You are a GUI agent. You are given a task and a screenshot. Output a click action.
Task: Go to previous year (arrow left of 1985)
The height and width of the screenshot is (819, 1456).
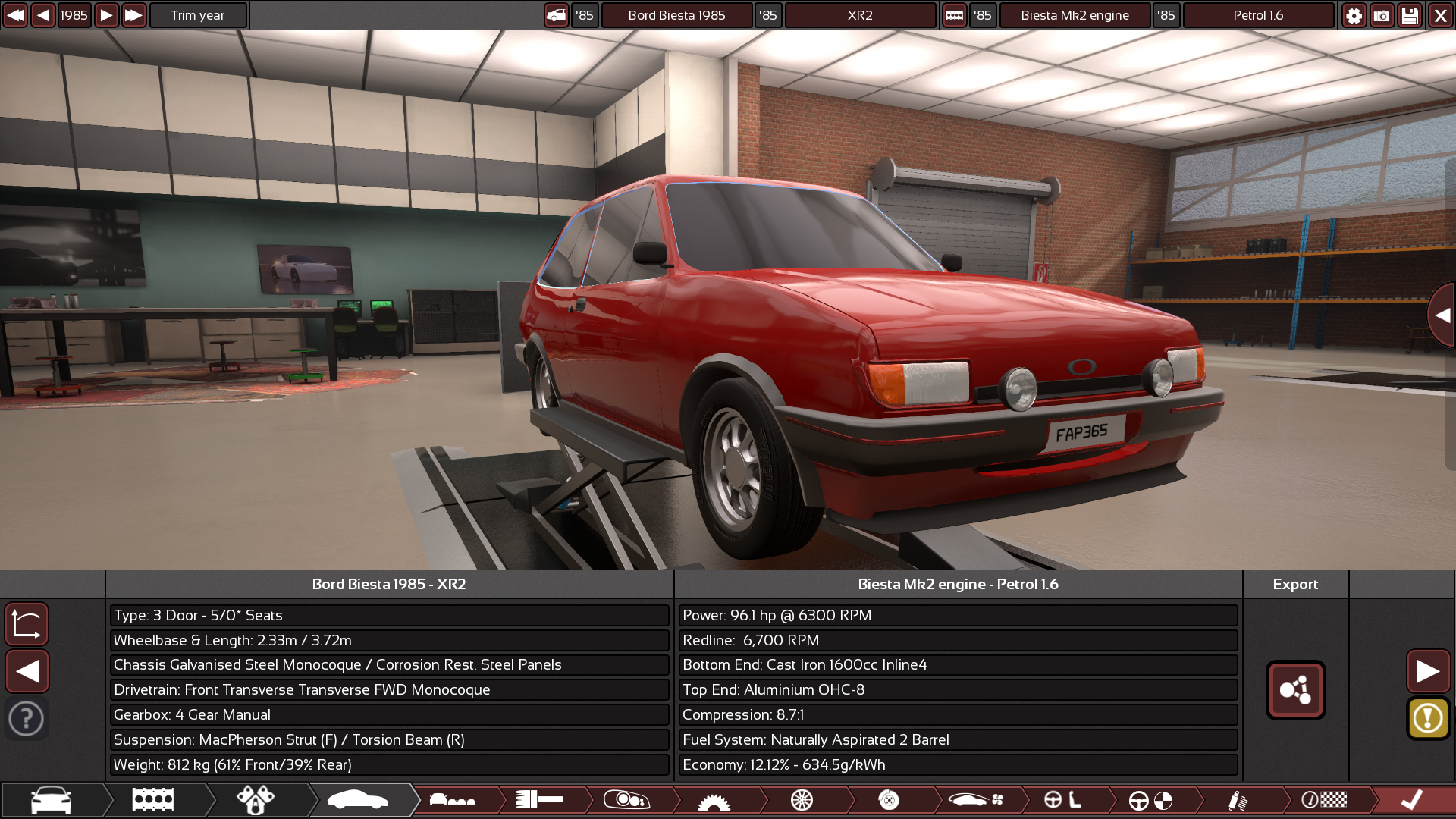[x=43, y=15]
